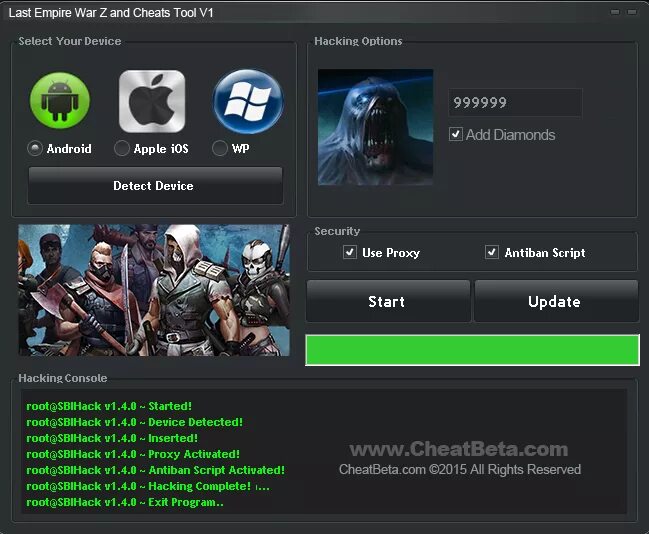The width and height of the screenshot is (649, 534).
Task: Click the Start button
Action: [x=388, y=301]
